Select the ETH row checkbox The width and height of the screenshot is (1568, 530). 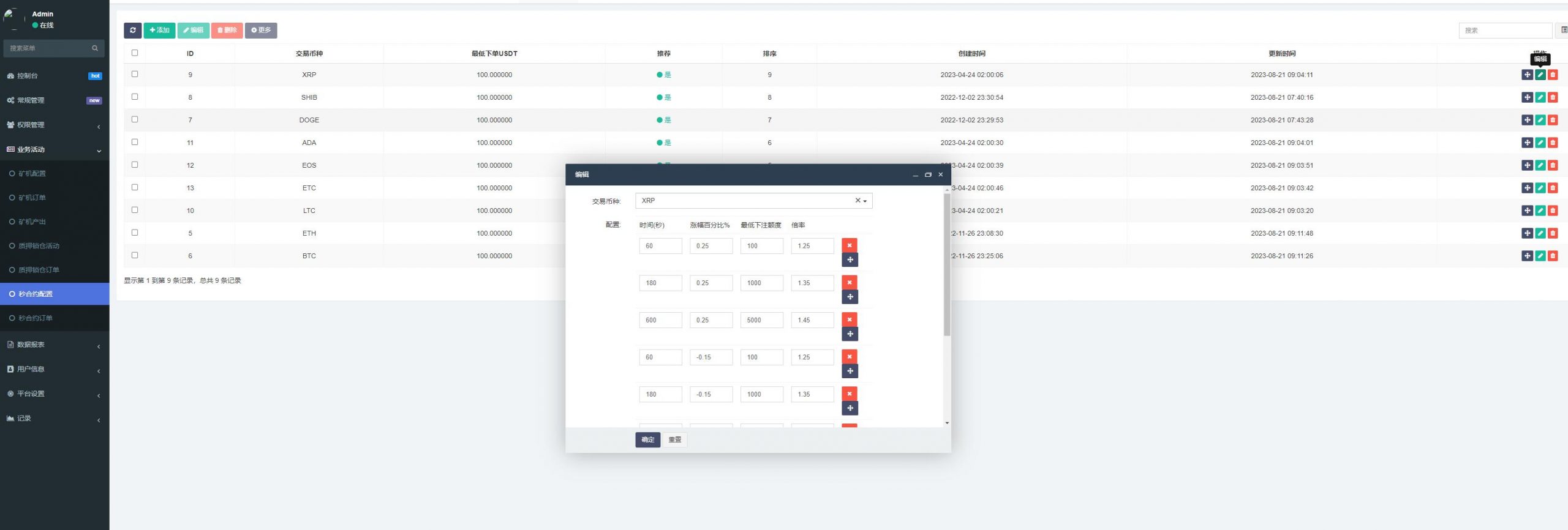click(x=135, y=233)
